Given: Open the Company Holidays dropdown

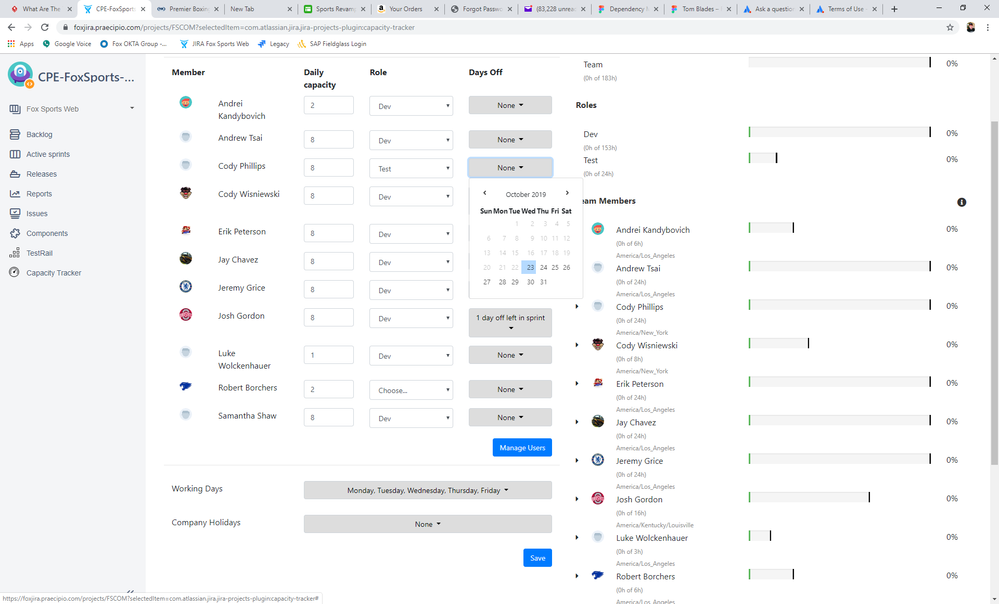Looking at the screenshot, I should pyautogui.click(x=428, y=524).
